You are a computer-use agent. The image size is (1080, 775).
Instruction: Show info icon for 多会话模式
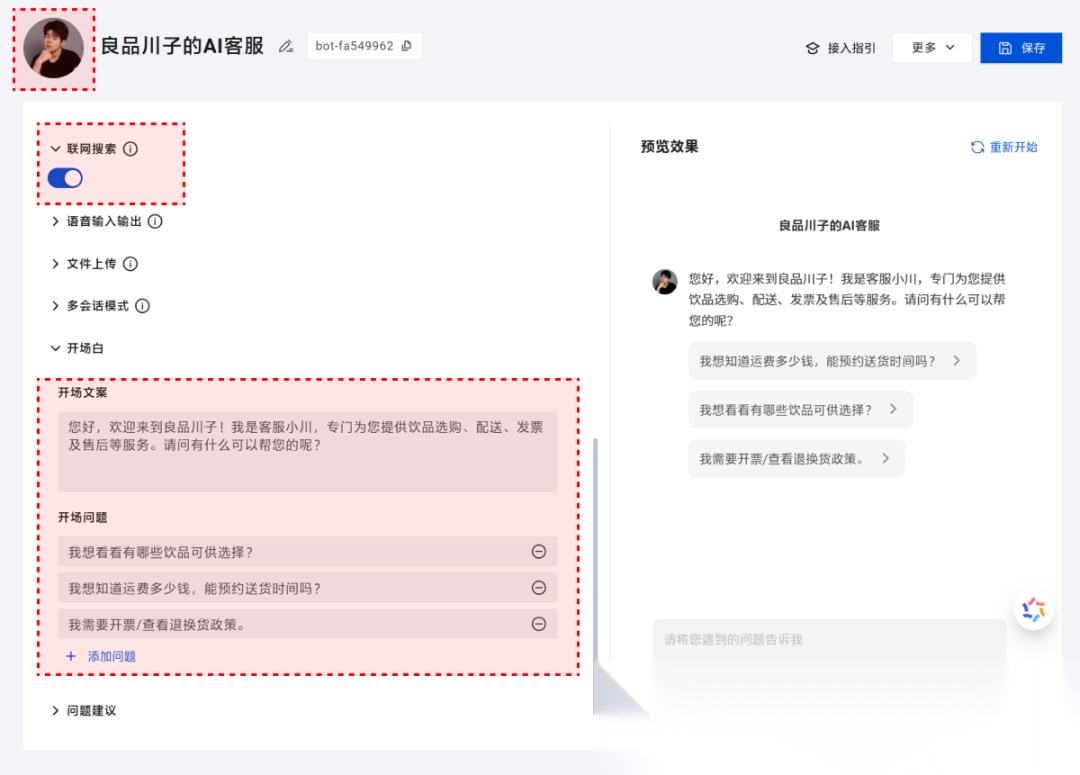[143, 306]
